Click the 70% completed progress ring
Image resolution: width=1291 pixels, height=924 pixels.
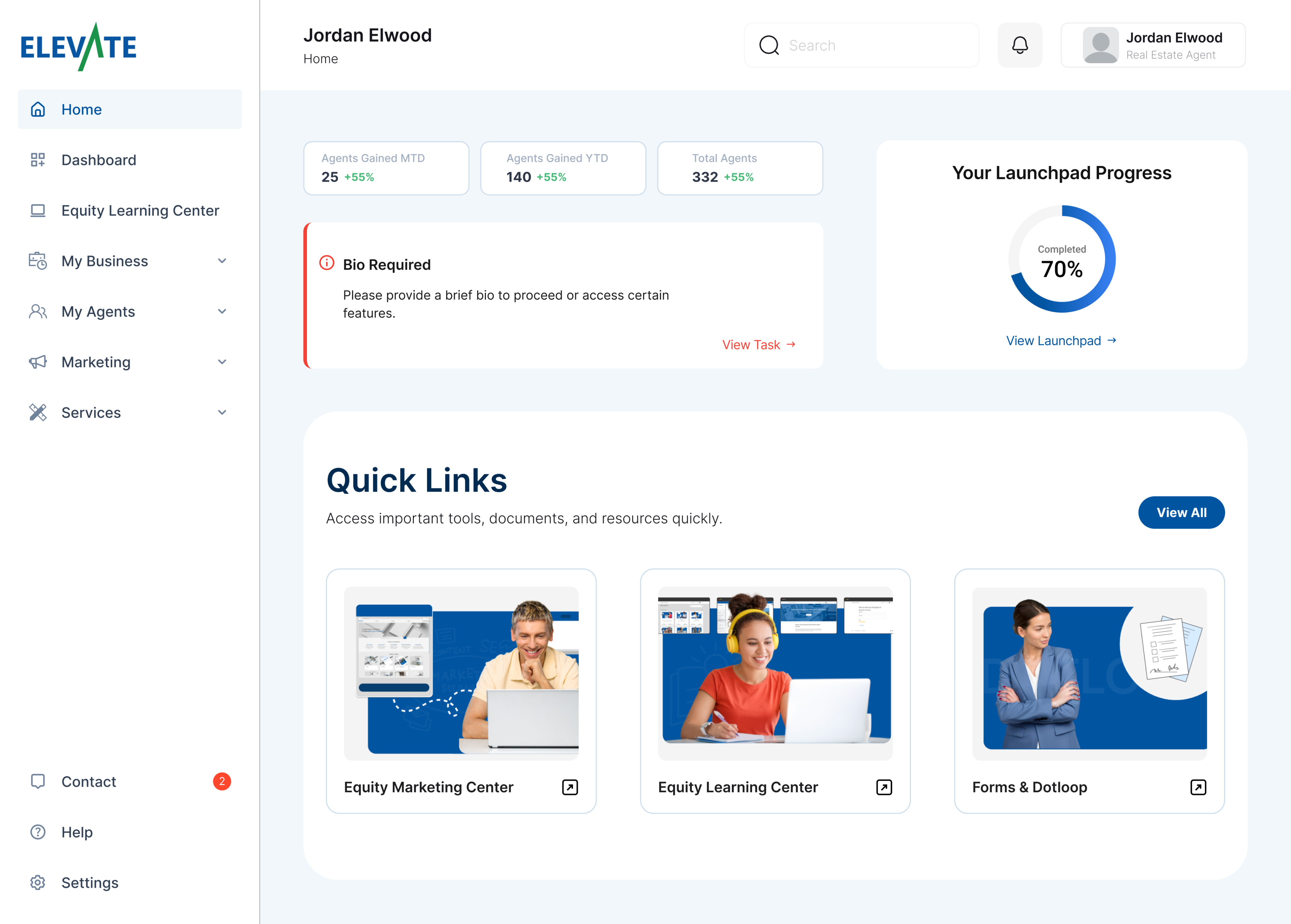click(1062, 259)
